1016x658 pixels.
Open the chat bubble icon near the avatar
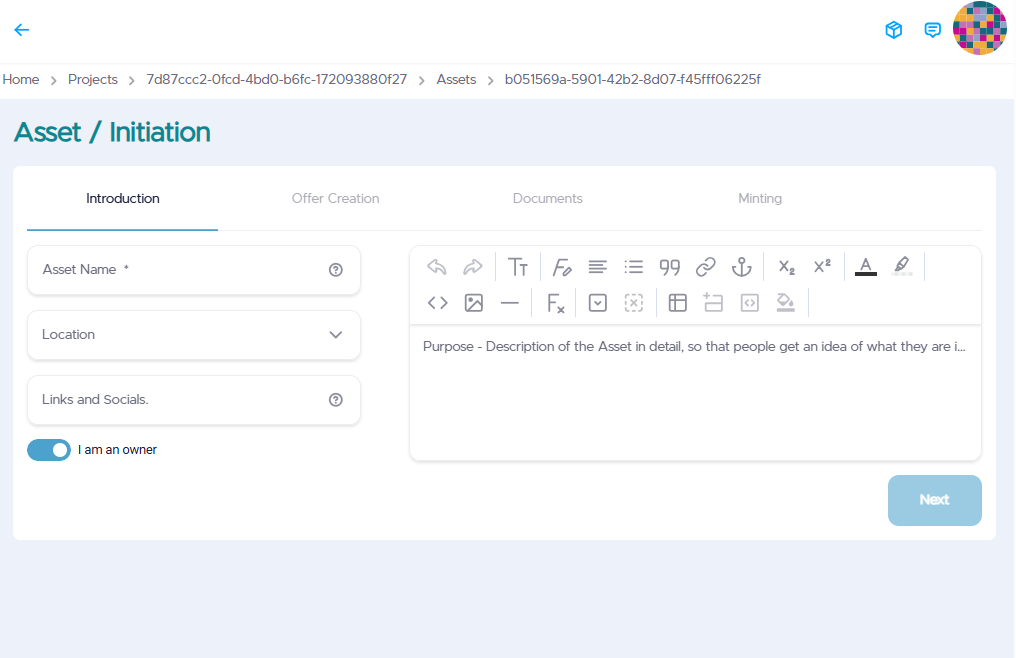point(932,29)
